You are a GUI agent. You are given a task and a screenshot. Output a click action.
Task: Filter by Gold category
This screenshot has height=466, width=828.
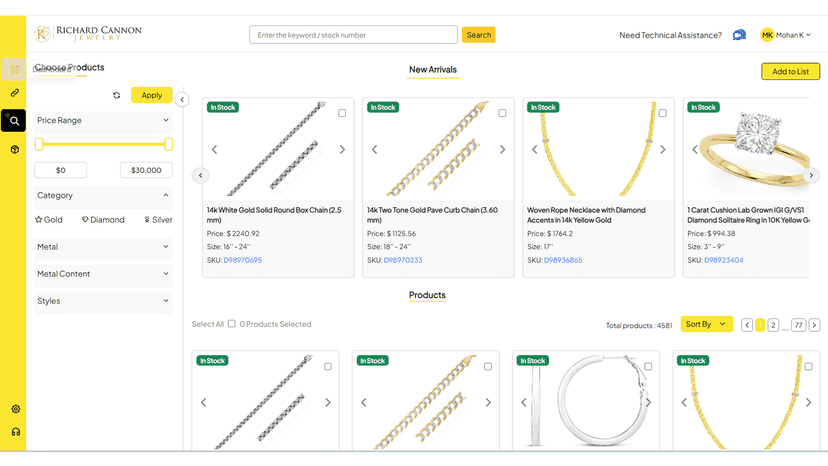tap(49, 220)
